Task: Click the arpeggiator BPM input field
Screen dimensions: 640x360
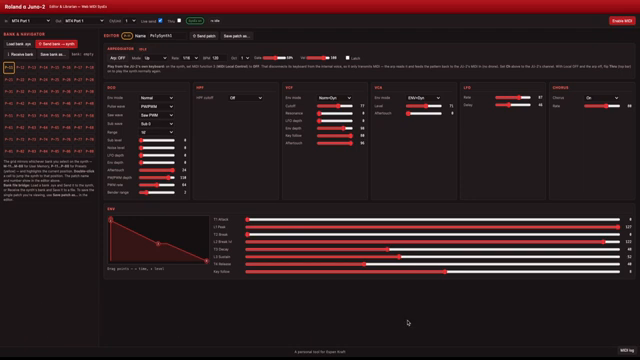Action: point(220,58)
